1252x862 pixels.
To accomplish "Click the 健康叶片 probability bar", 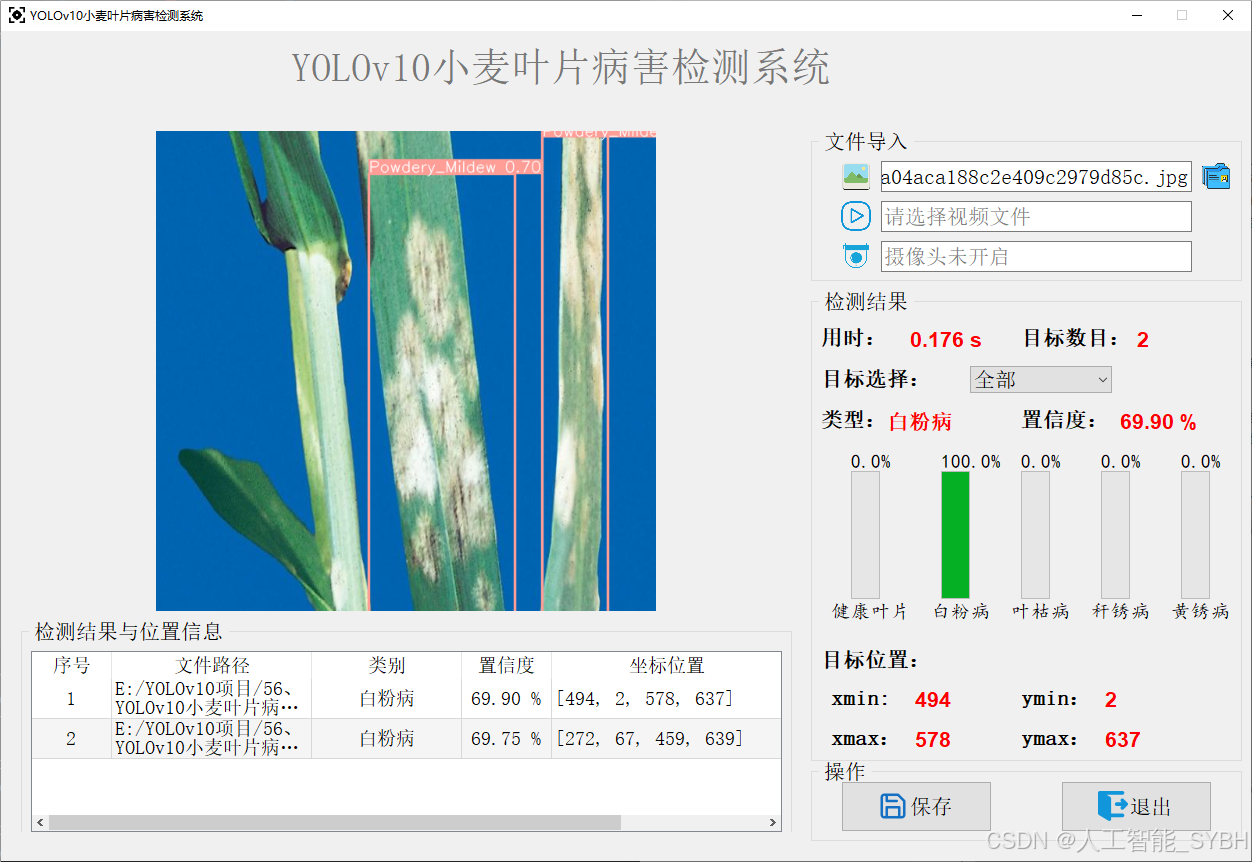I will point(865,535).
